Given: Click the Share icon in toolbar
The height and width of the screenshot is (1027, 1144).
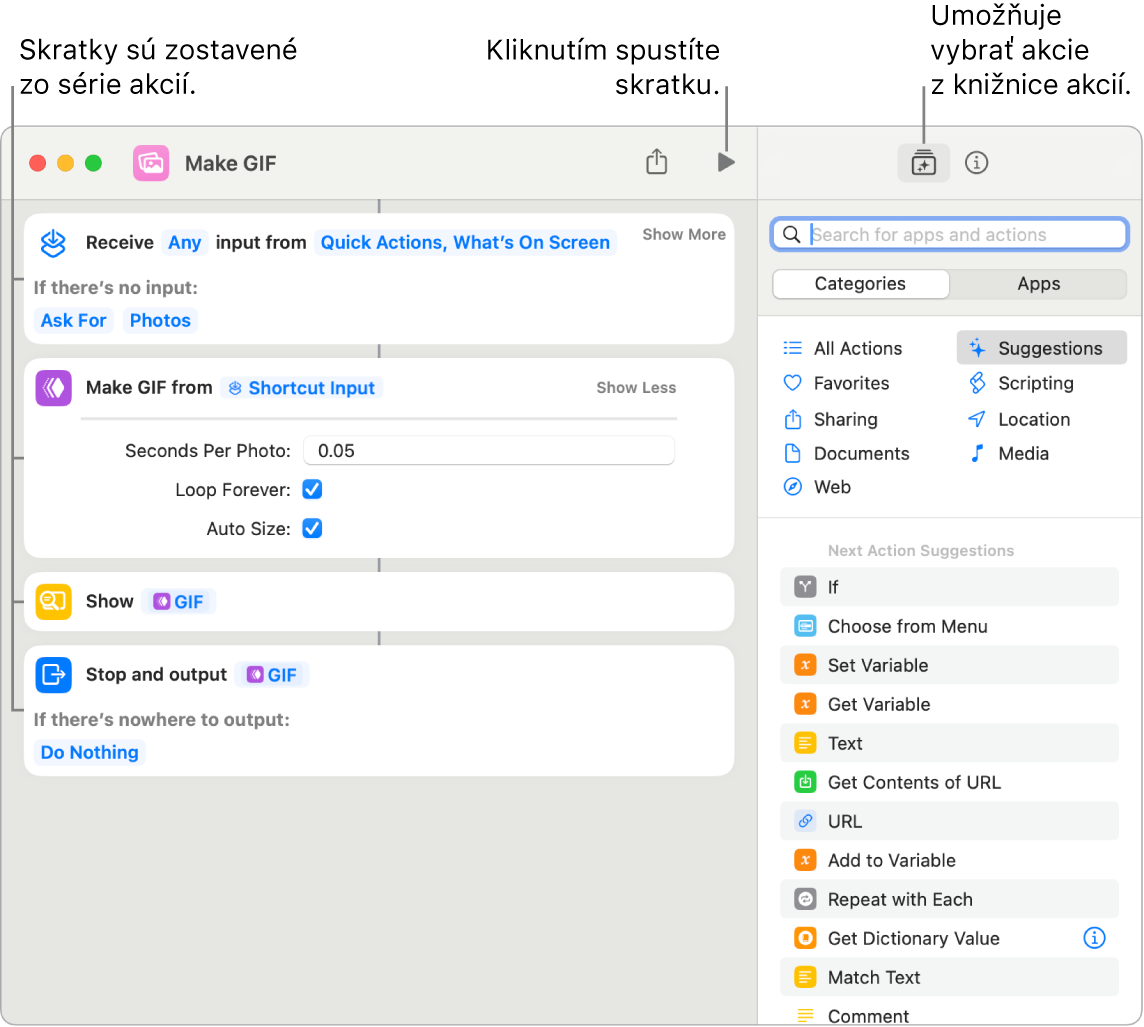Looking at the screenshot, I should pyautogui.click(x=656, y=162).
